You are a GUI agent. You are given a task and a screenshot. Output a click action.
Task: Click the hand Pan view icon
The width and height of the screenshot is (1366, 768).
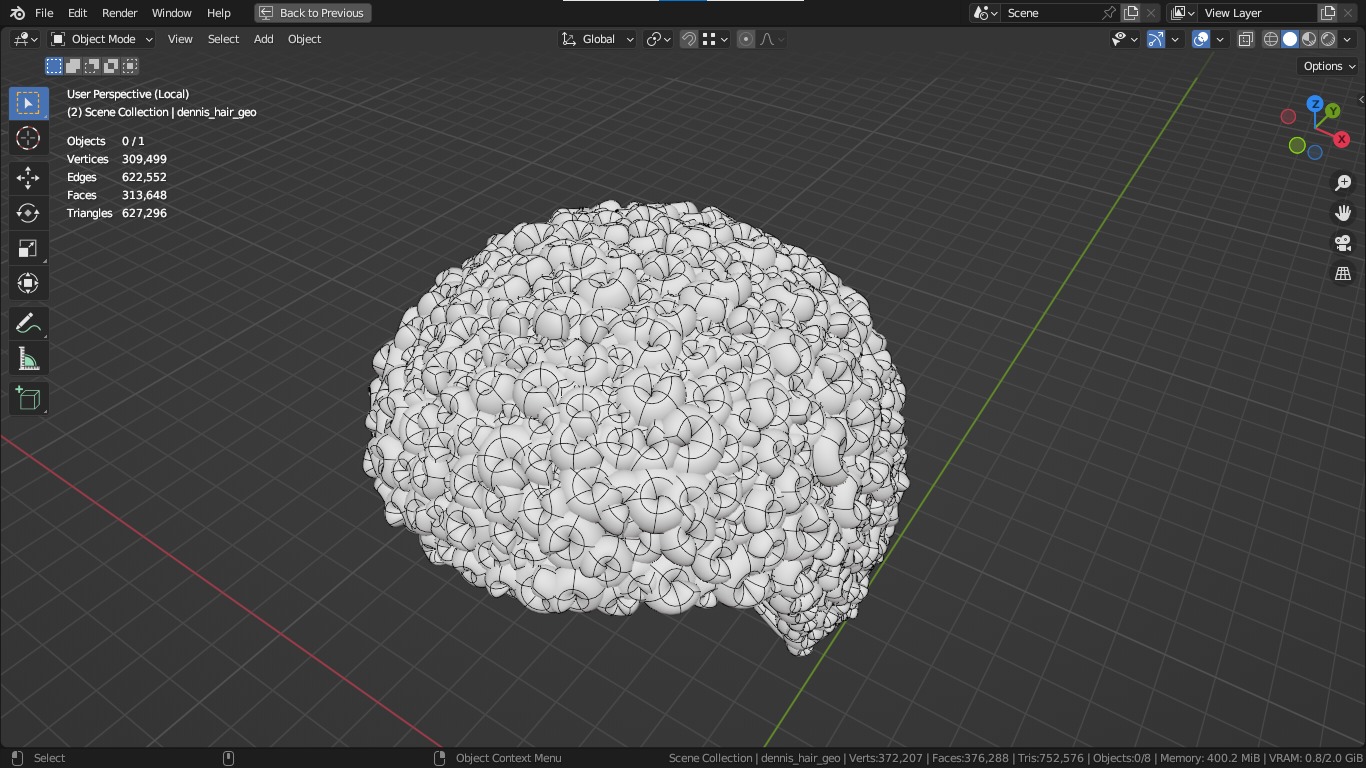[1343, 213]
